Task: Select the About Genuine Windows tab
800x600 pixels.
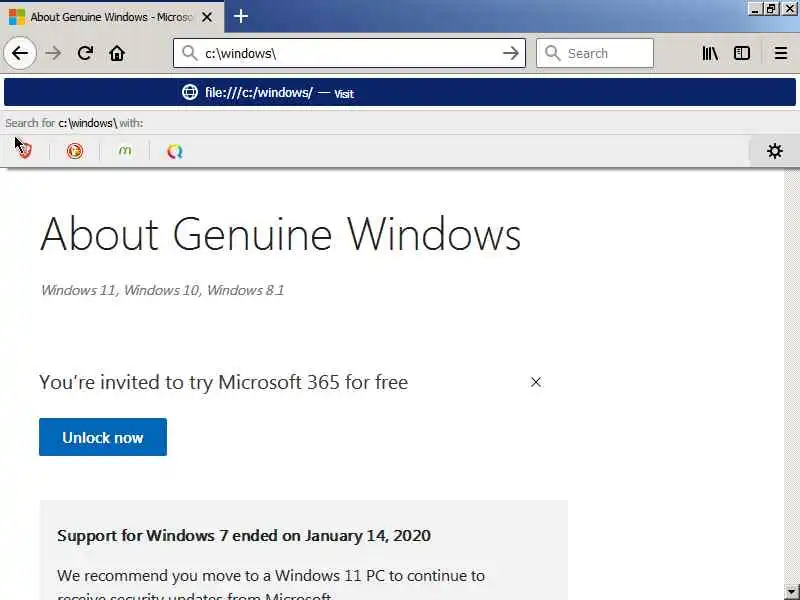Action: click(x=111, y=17)
